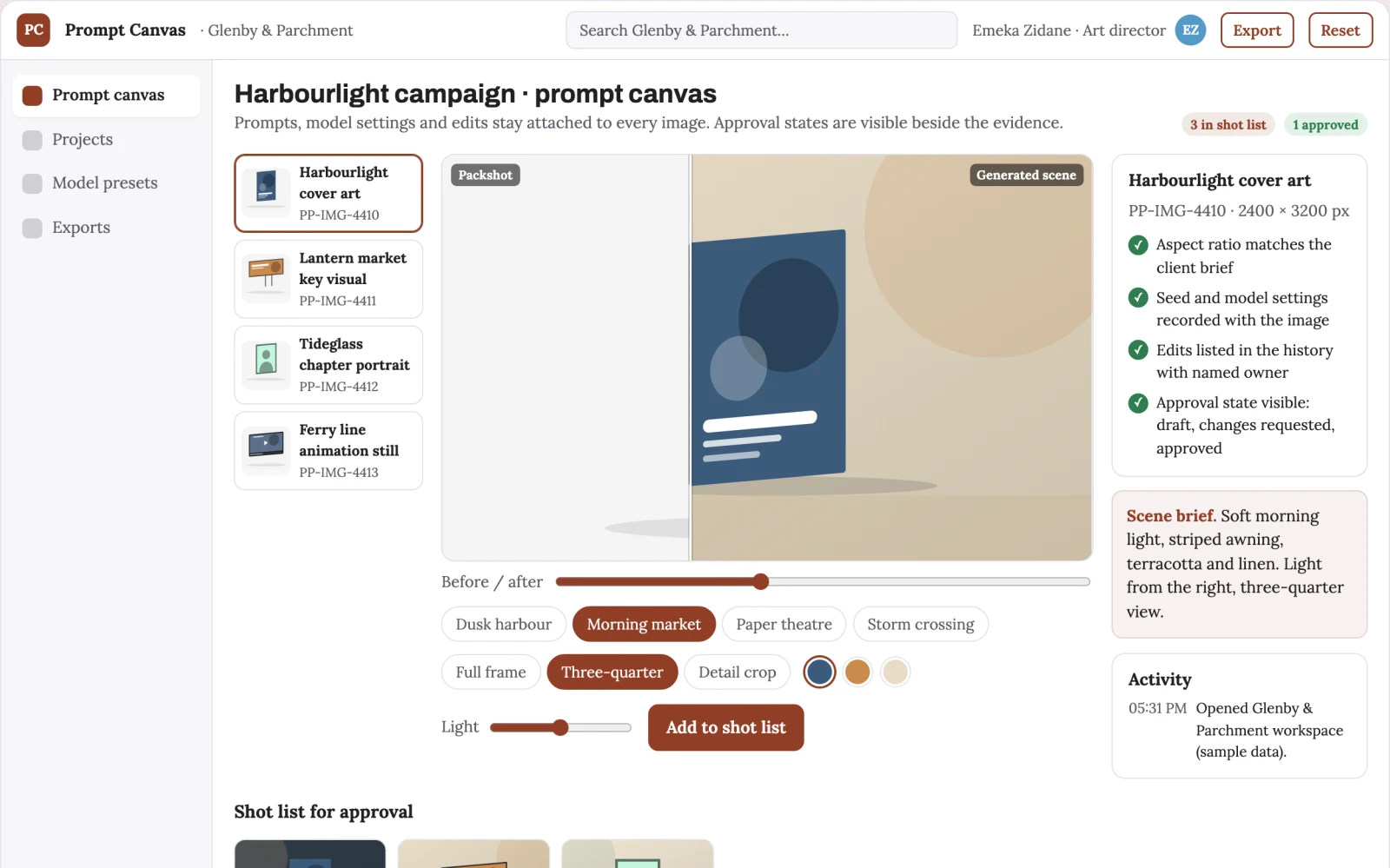Click the green check beside Aspect ratio
Image resolution: width=1390 pixels, height=868 pixels.
pyautogui.click(x=1138, y=245)
